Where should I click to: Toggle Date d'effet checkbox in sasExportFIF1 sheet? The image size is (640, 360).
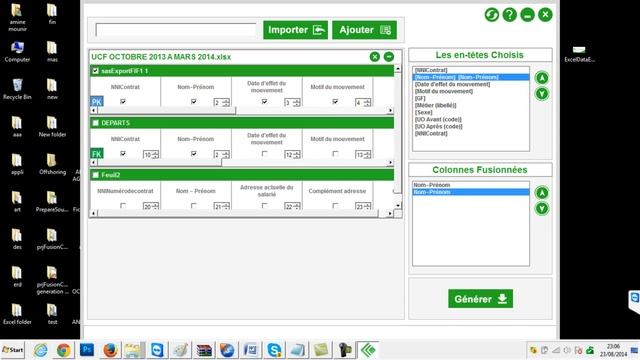coord(264,102)
